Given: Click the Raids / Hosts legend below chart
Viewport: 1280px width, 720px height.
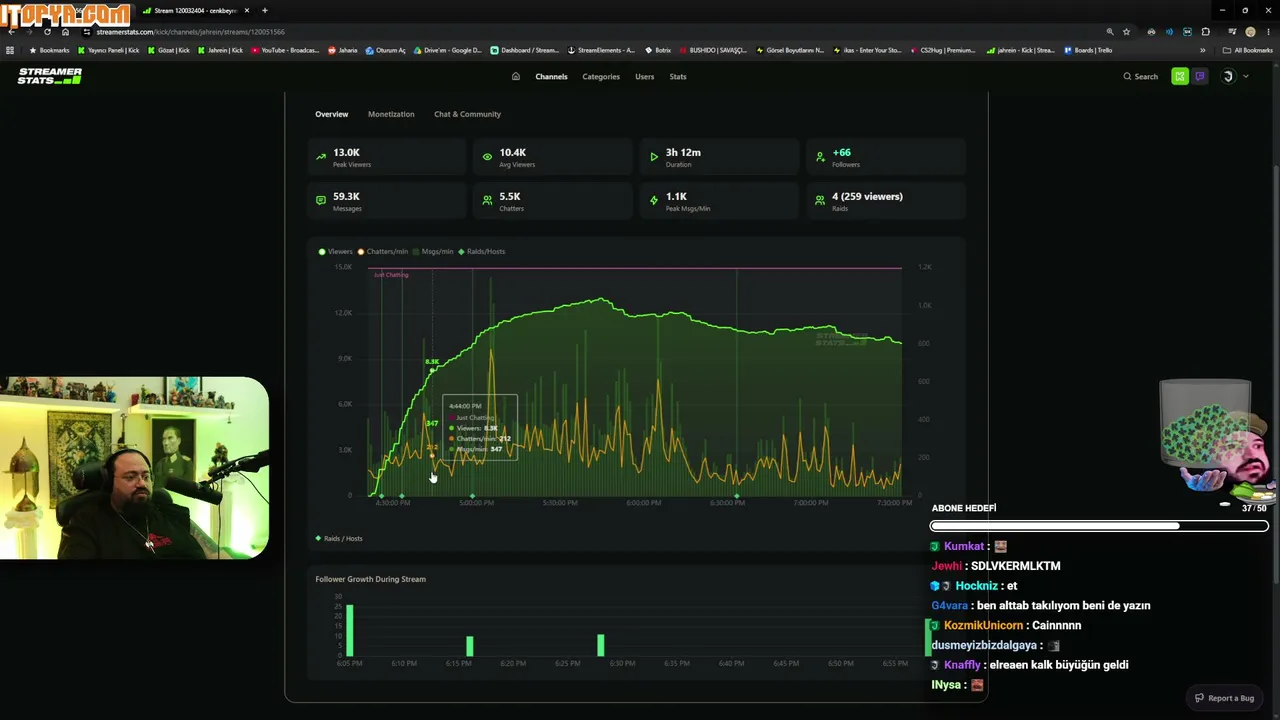Looking at the screenshot, I should 339,538.
